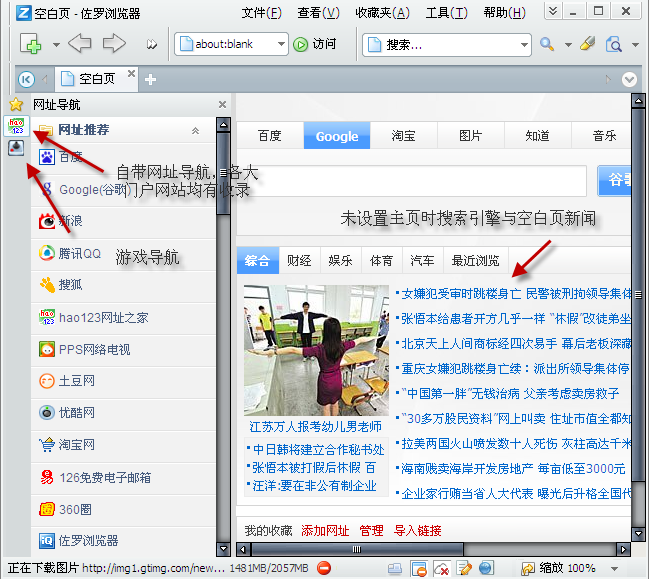Open the 工具(T) menu
This screenshot has height=579, width=650.
[446, 13]
